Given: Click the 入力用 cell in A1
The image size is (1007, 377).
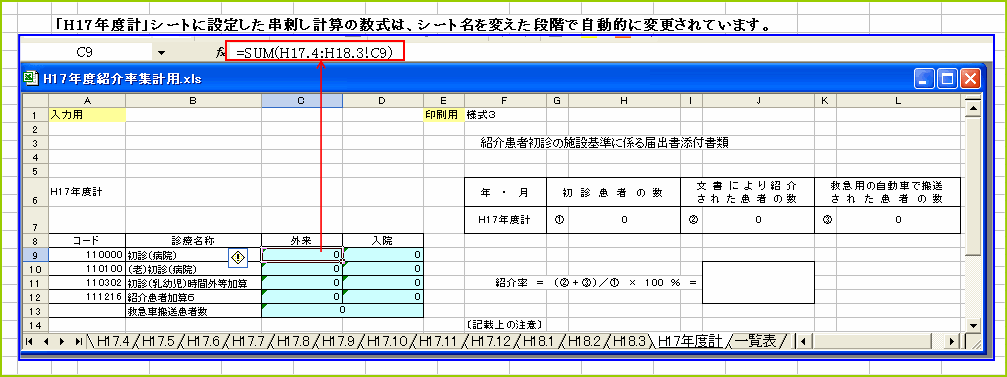Looking at the screenshot, I should coord(87,115).
